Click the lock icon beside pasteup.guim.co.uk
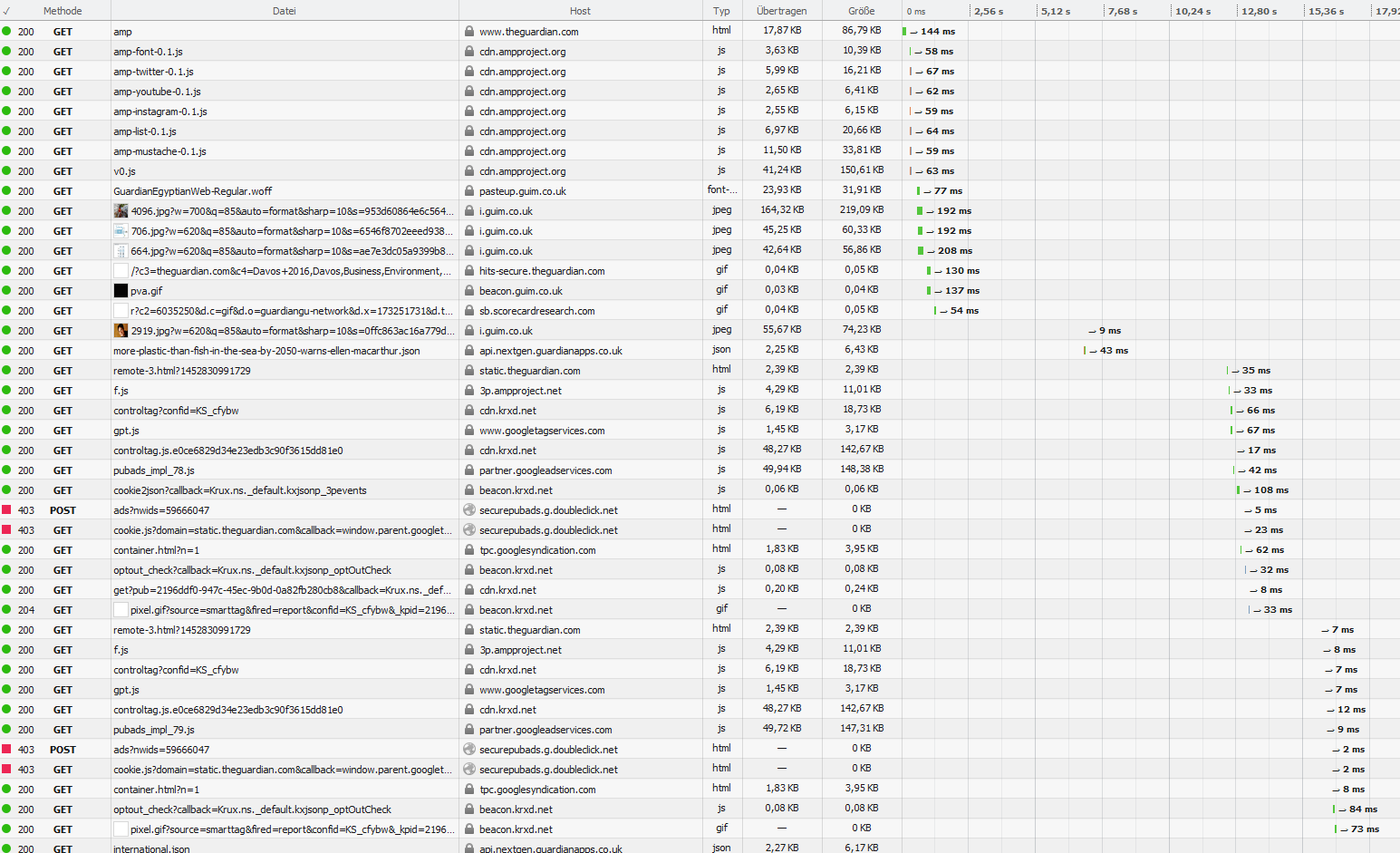The width and height of the screenshot is (1400, 853). 469,190
